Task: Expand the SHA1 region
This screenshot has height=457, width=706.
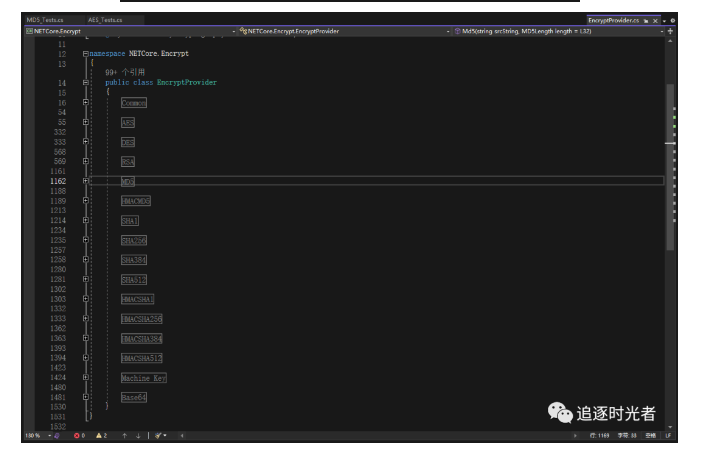Action: 86,220
